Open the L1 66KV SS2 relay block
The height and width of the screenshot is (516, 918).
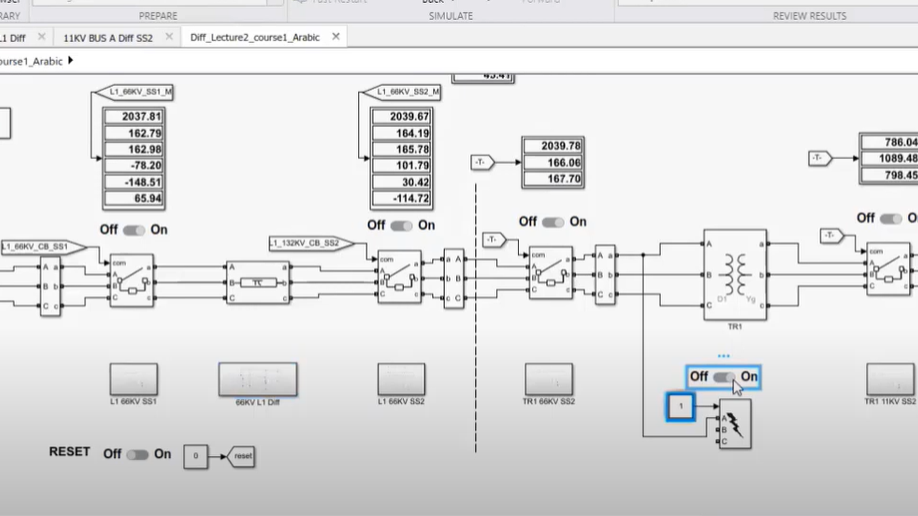400,379
